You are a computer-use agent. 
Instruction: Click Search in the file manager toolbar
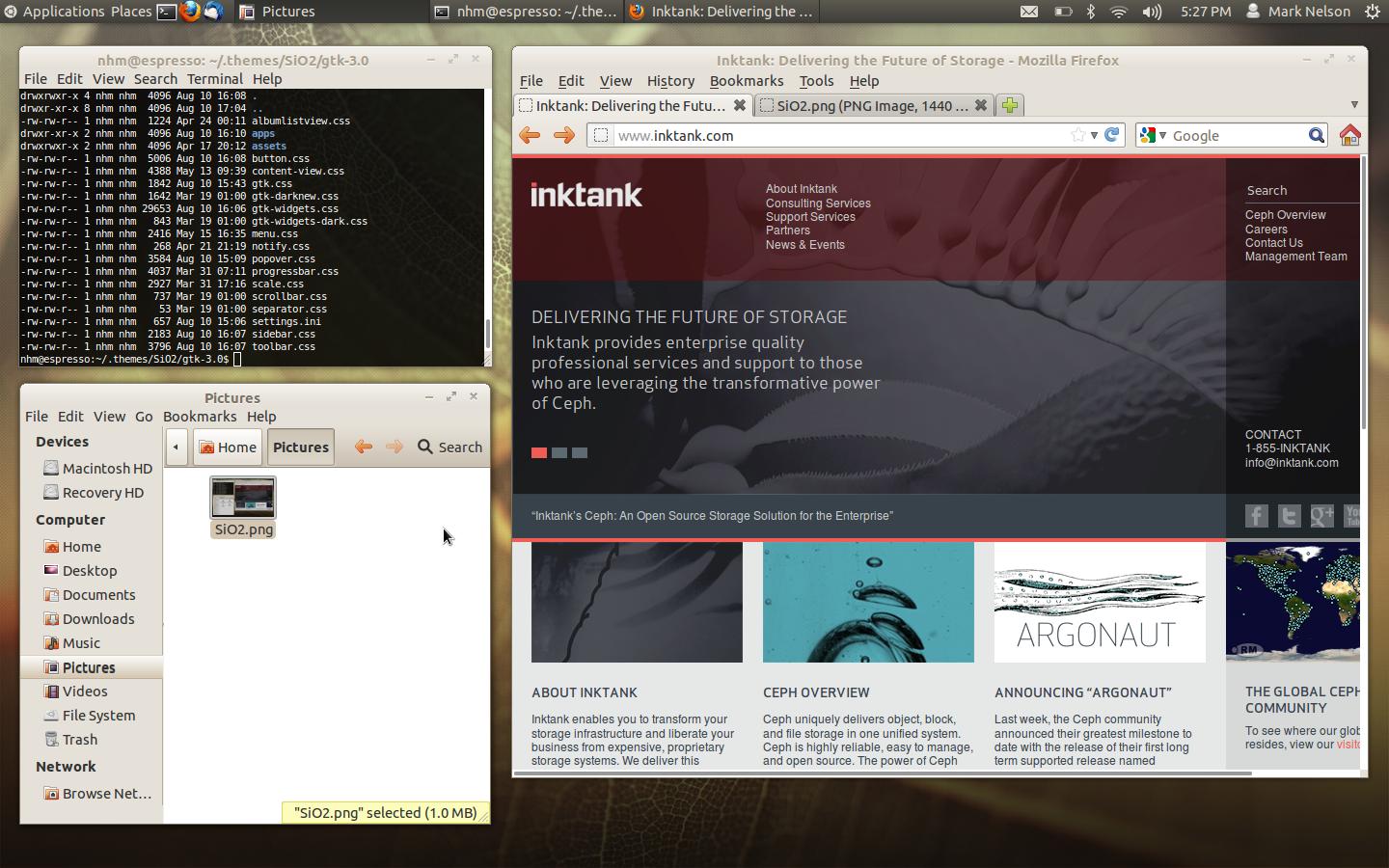click(449, 447)
